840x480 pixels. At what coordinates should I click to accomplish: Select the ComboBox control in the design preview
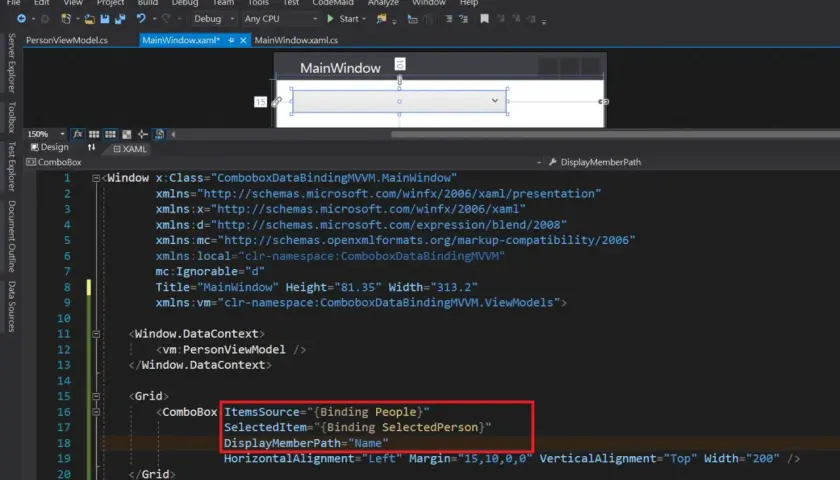[399, 101]
